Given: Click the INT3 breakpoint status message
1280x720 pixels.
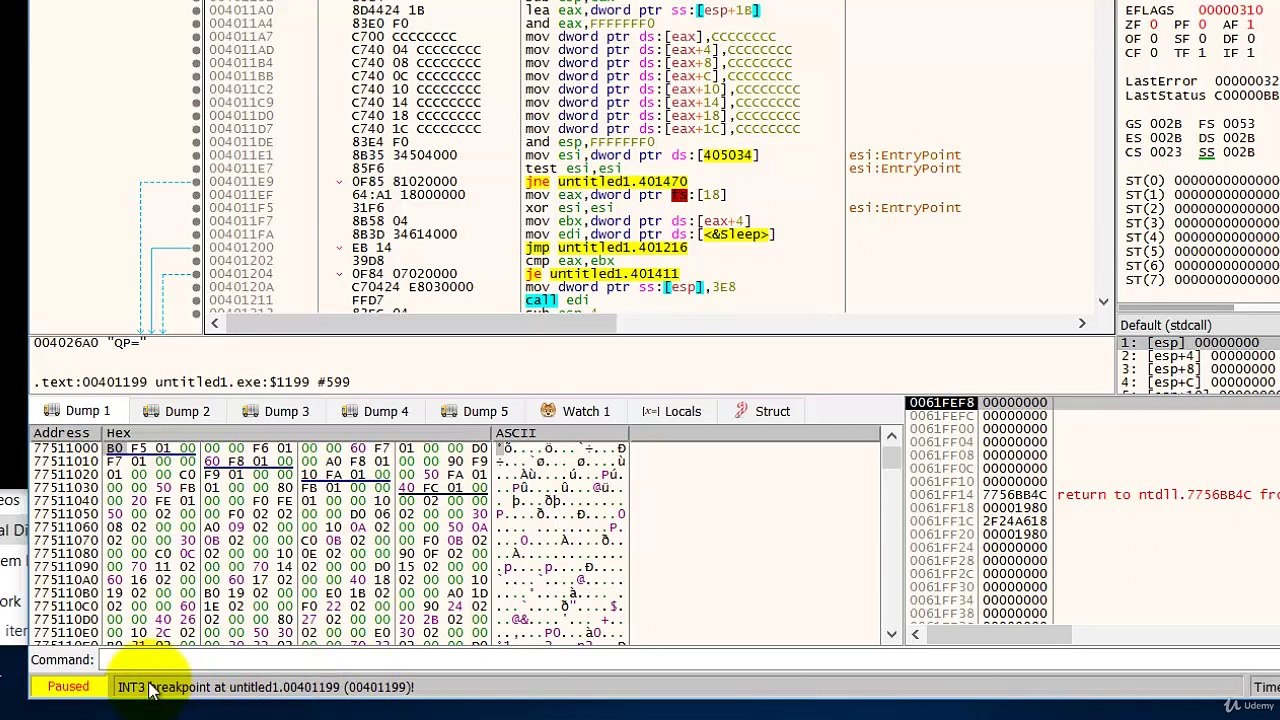Looking at the screenshot, I should 265,687.
